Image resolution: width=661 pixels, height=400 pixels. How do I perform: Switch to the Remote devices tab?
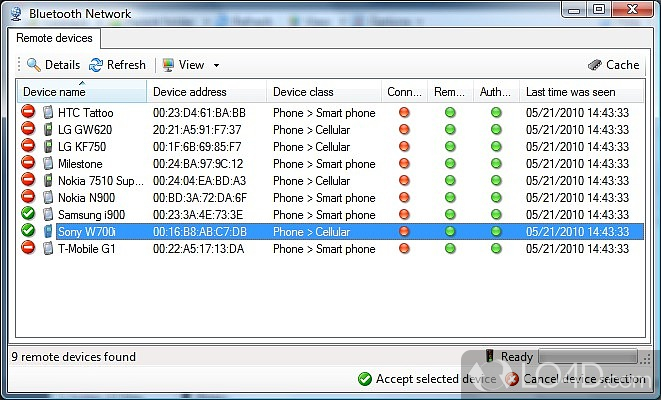coord(54,38)
